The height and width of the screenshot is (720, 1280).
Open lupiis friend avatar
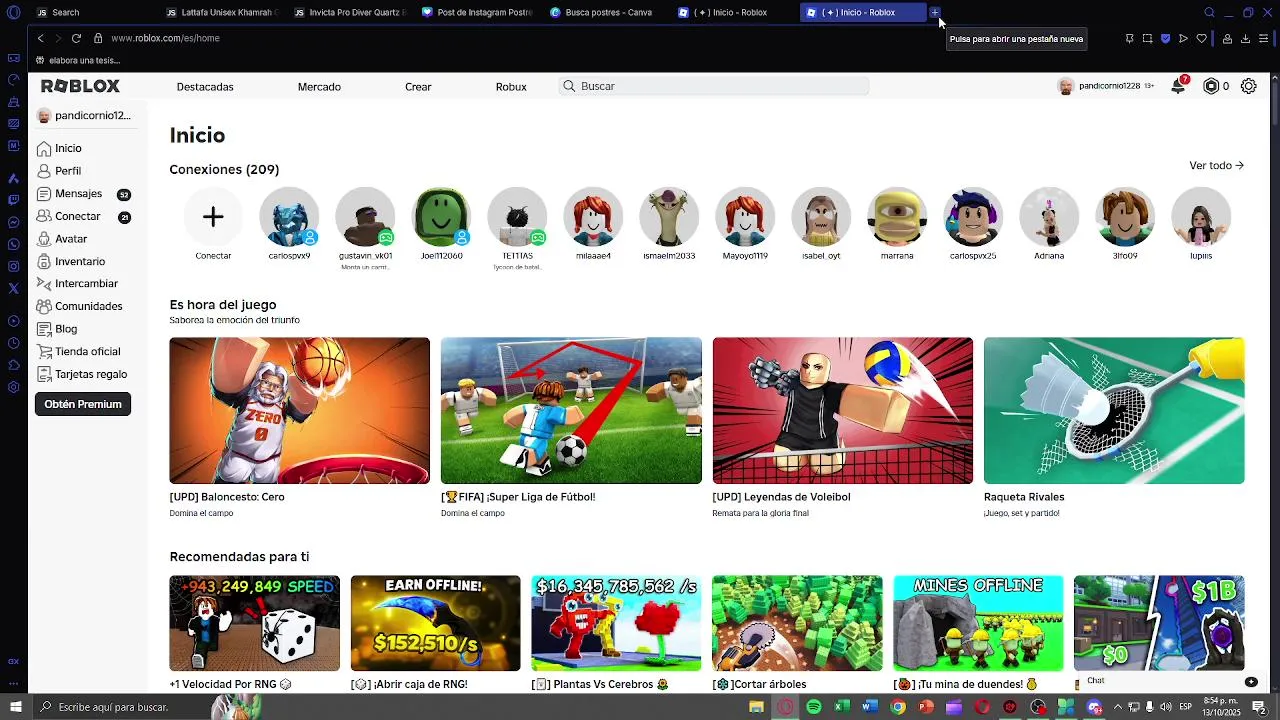(1201, 217)
